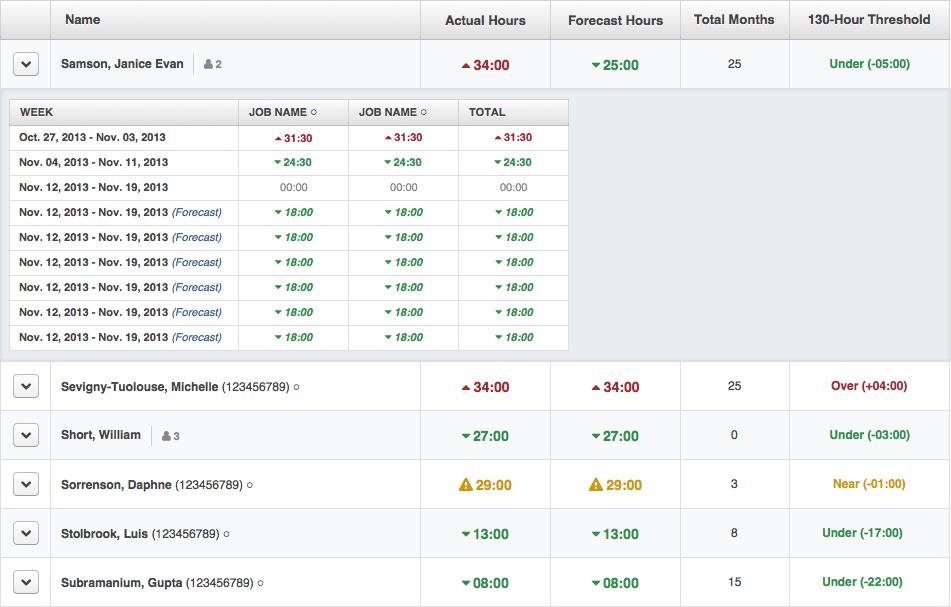
Task: Click the person icon beside Samson, Janice Evan
Action: click(208, 64)
